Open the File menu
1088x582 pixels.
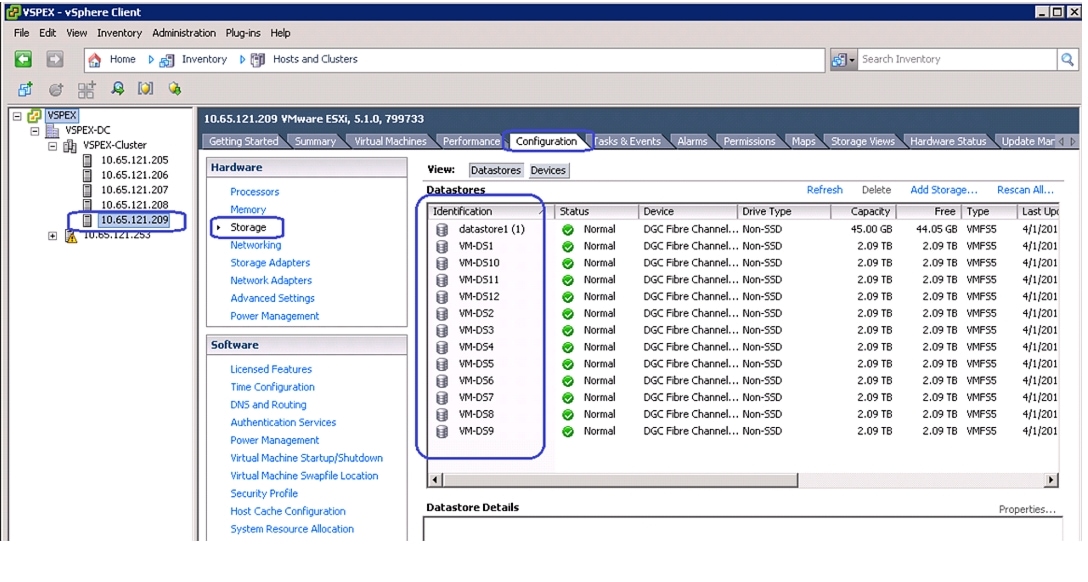pos(22,33)
